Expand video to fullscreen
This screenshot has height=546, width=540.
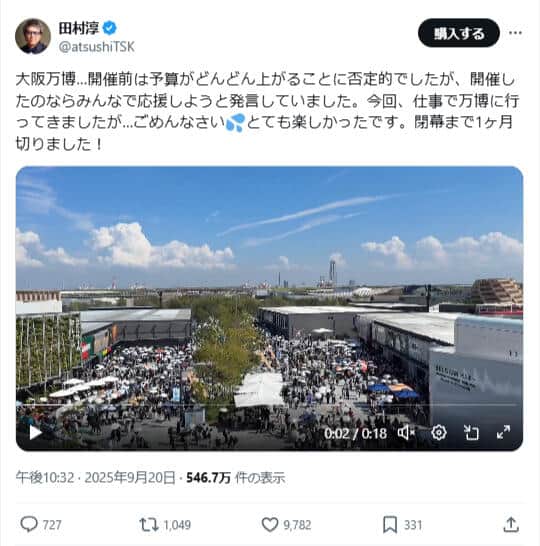click(x=503, y=432)
